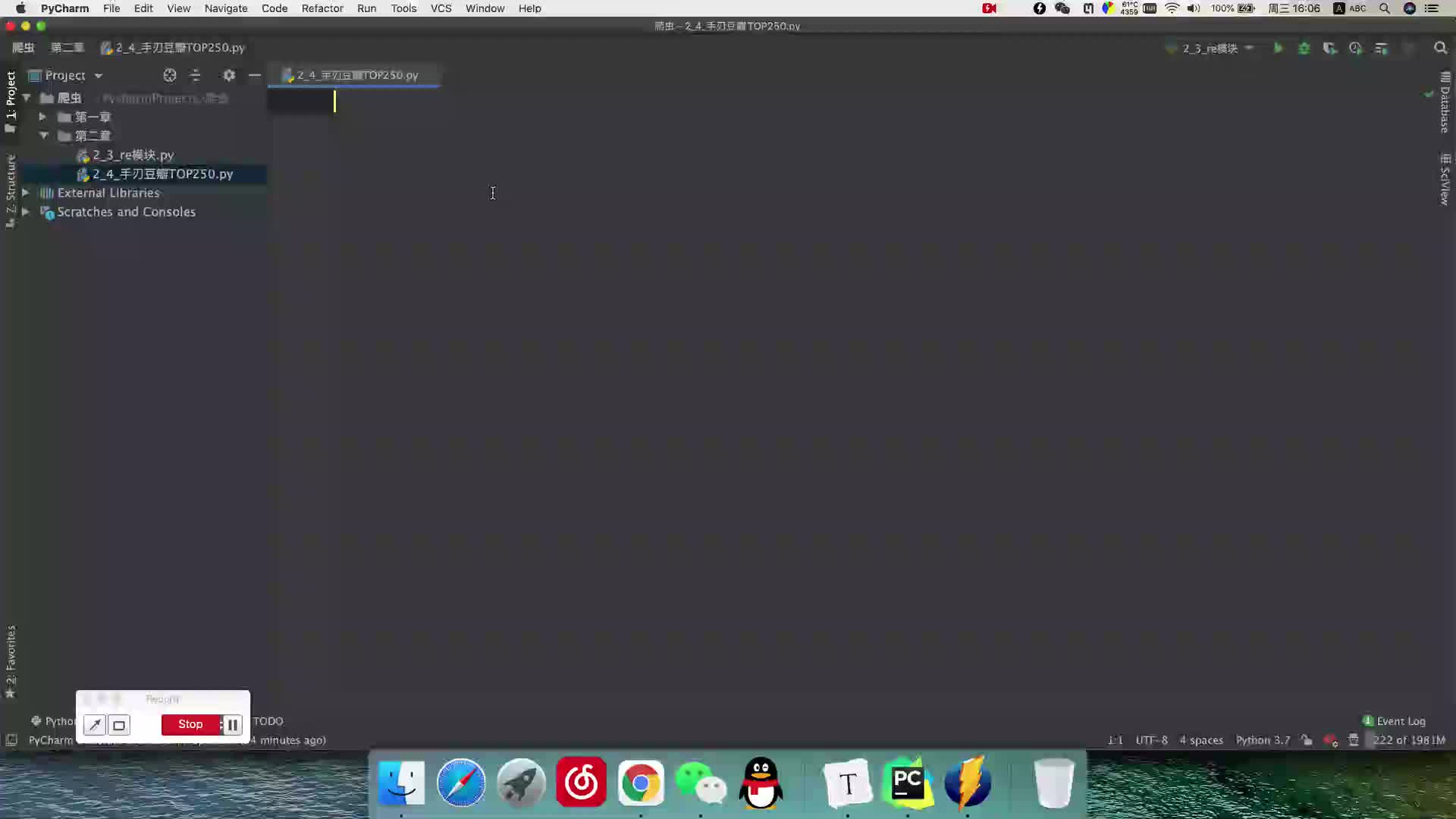Screen dimensions: 1456x819
Task: Toggle the read-only lock icon in status bar
Action: tap(1306, 740)
